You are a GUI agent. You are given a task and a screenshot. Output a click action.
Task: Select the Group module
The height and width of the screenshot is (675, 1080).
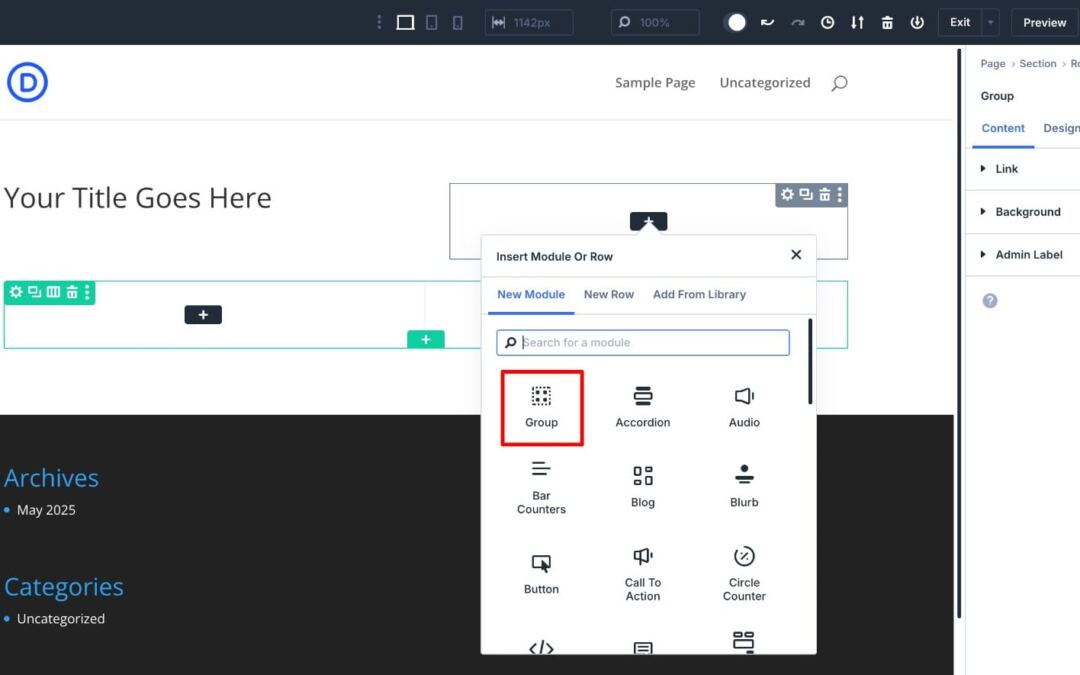coord(541,407)
